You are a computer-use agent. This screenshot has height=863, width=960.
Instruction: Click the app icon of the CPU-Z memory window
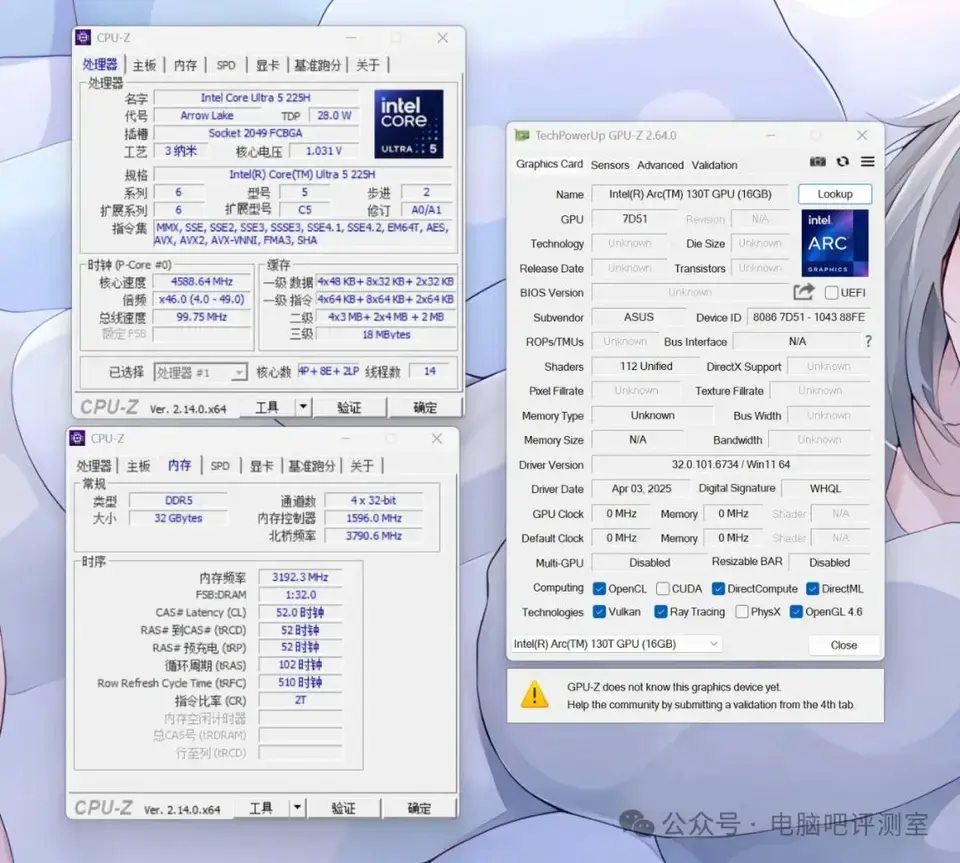[77, 438]
